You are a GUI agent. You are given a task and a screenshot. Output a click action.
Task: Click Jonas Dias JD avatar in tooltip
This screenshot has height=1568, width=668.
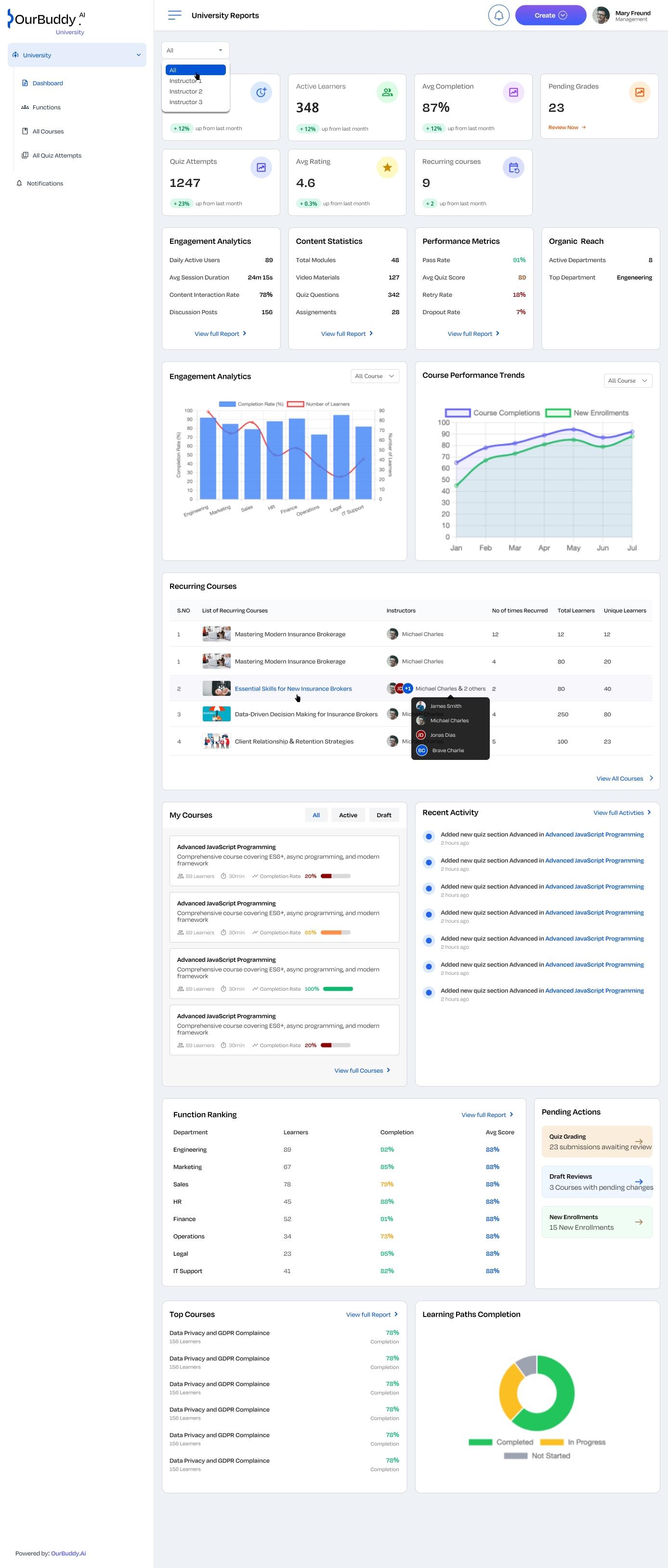(420, 735)
